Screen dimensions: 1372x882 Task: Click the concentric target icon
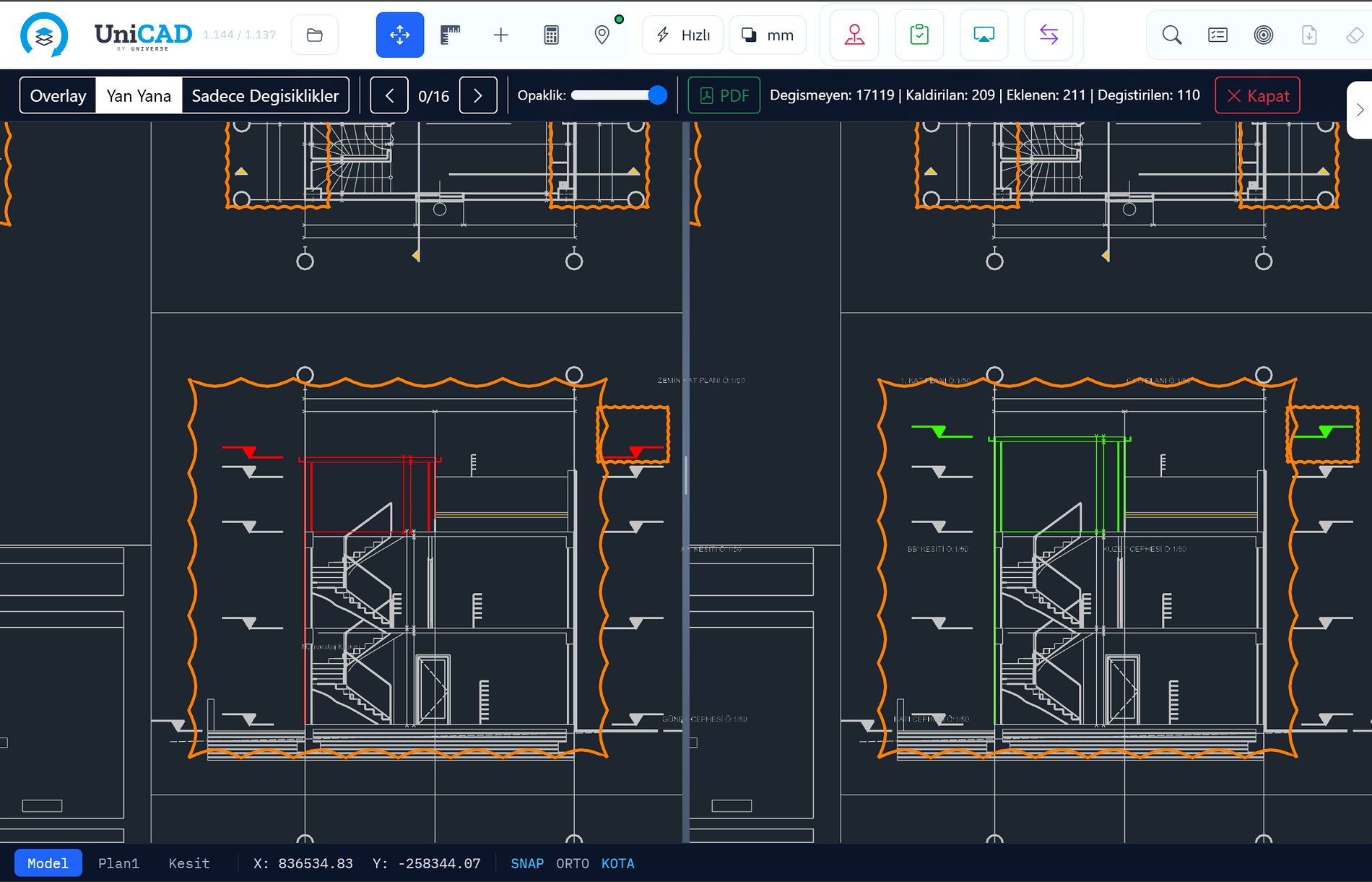1264,35
